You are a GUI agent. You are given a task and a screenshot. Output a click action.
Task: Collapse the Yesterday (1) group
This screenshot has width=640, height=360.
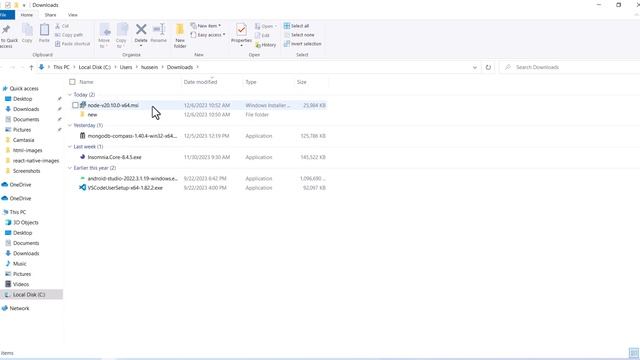[70, 125]
